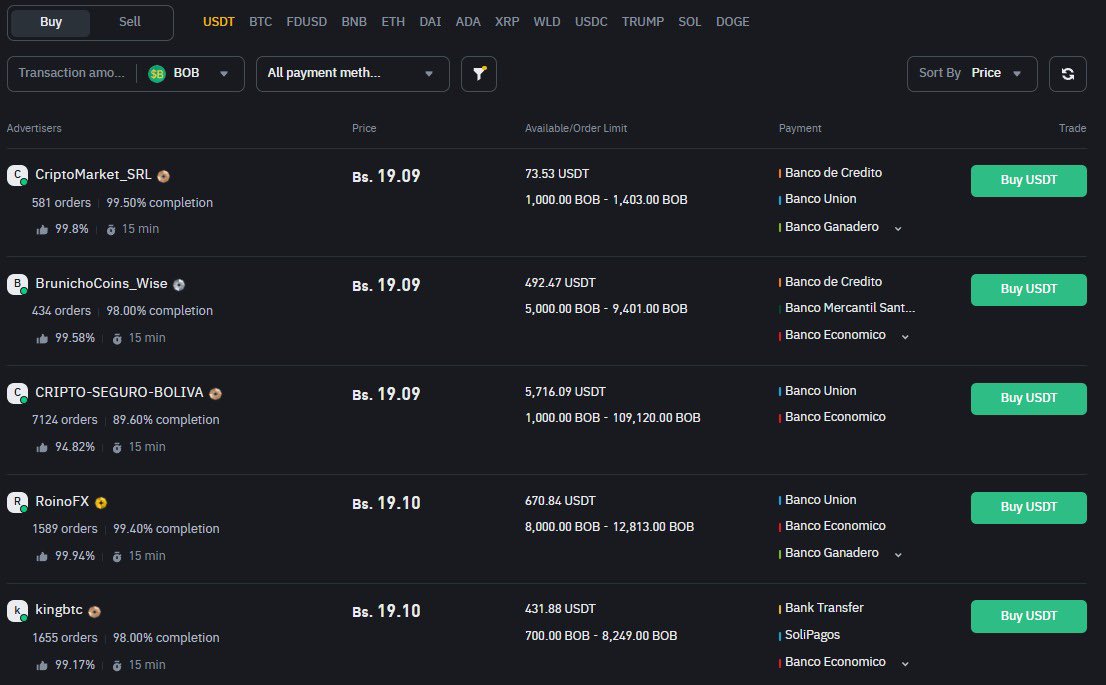The height and width of the screenshot is (685, 1106).
Task: Click thumbs-up icon in RoinoFX row
Action: (42, 557)
